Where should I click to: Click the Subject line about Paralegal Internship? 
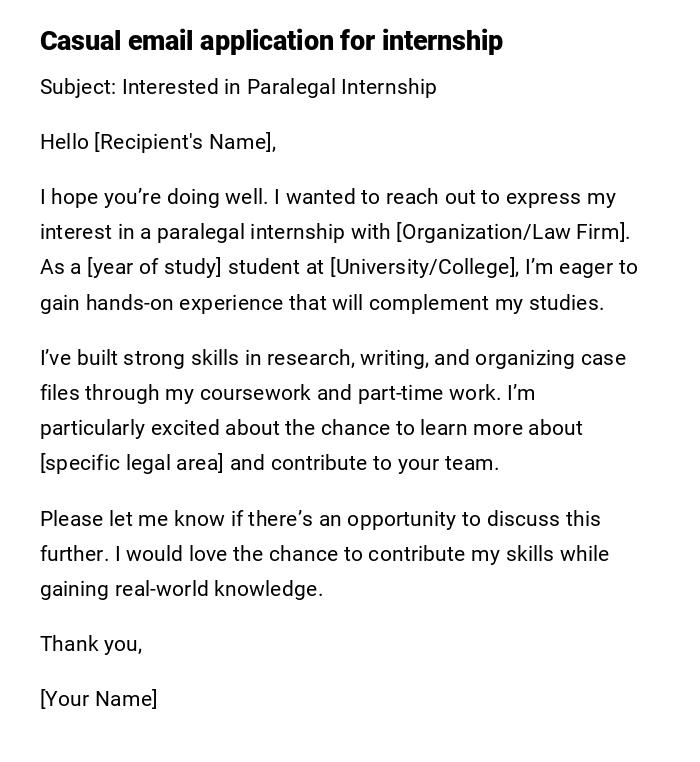pos(238,87)
